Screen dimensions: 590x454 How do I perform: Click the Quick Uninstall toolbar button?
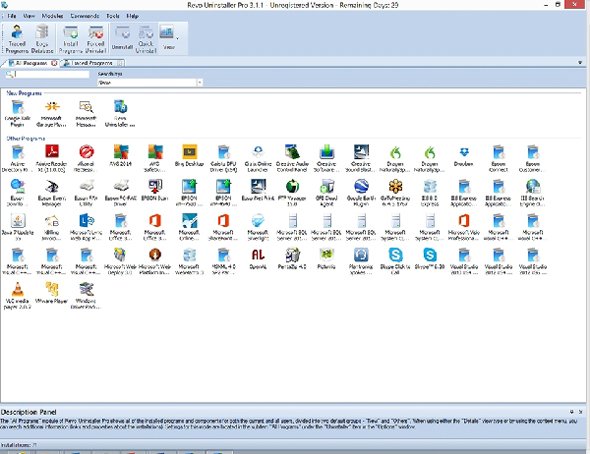click(x=146, y=39)
